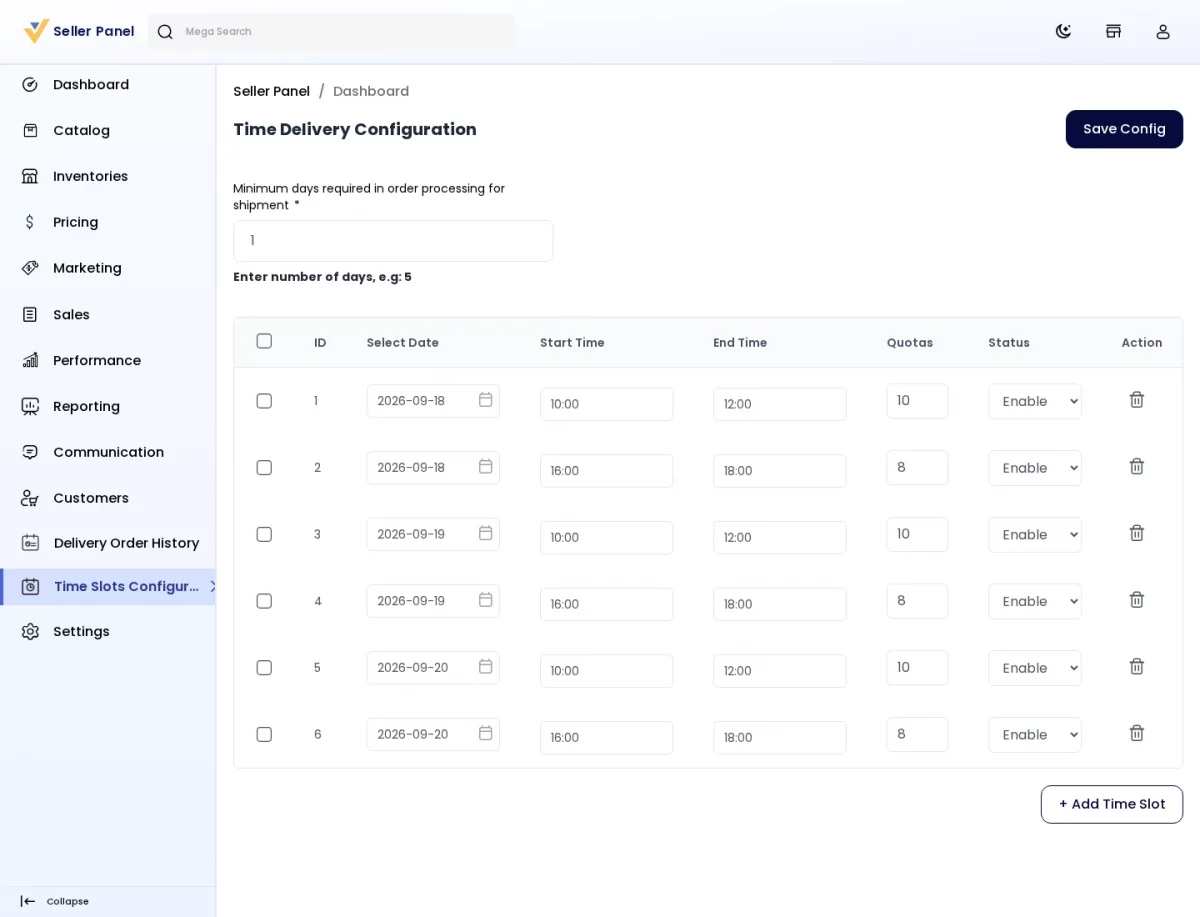This screenshot has height=917, width=1200.
Task: Click the Customers people icon
Action: point(30,498)
